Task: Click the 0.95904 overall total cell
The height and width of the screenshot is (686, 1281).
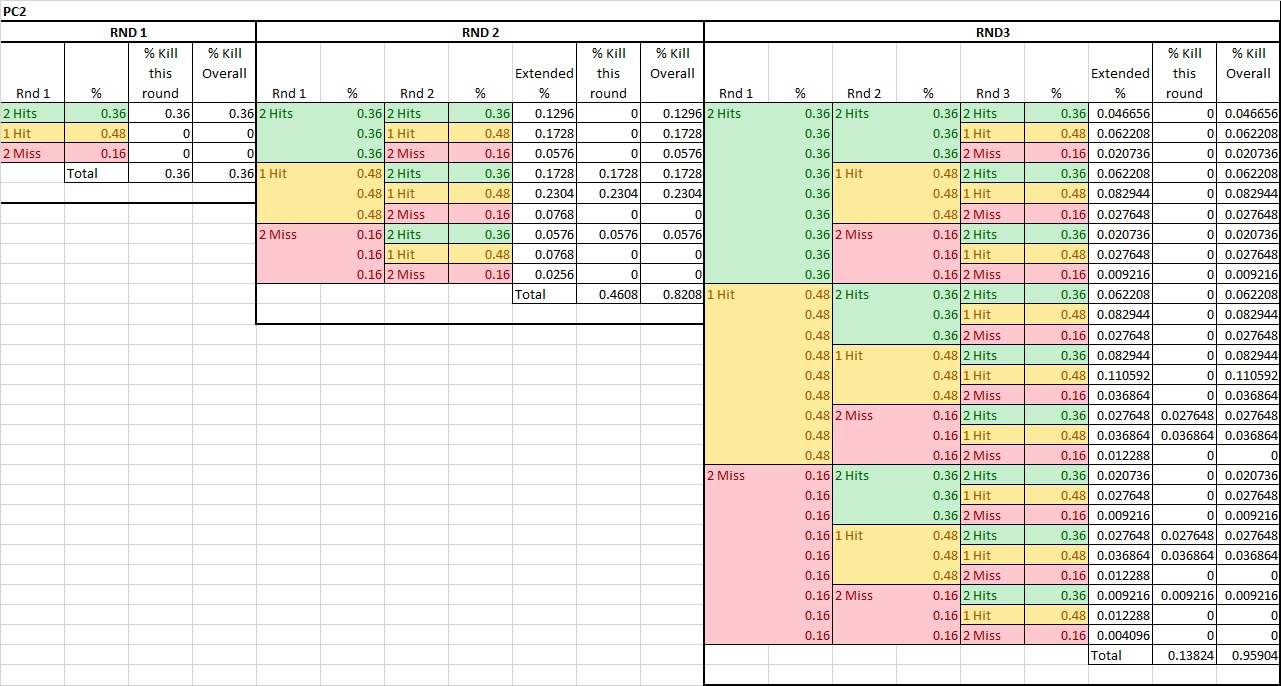Action: point(1248,656)
